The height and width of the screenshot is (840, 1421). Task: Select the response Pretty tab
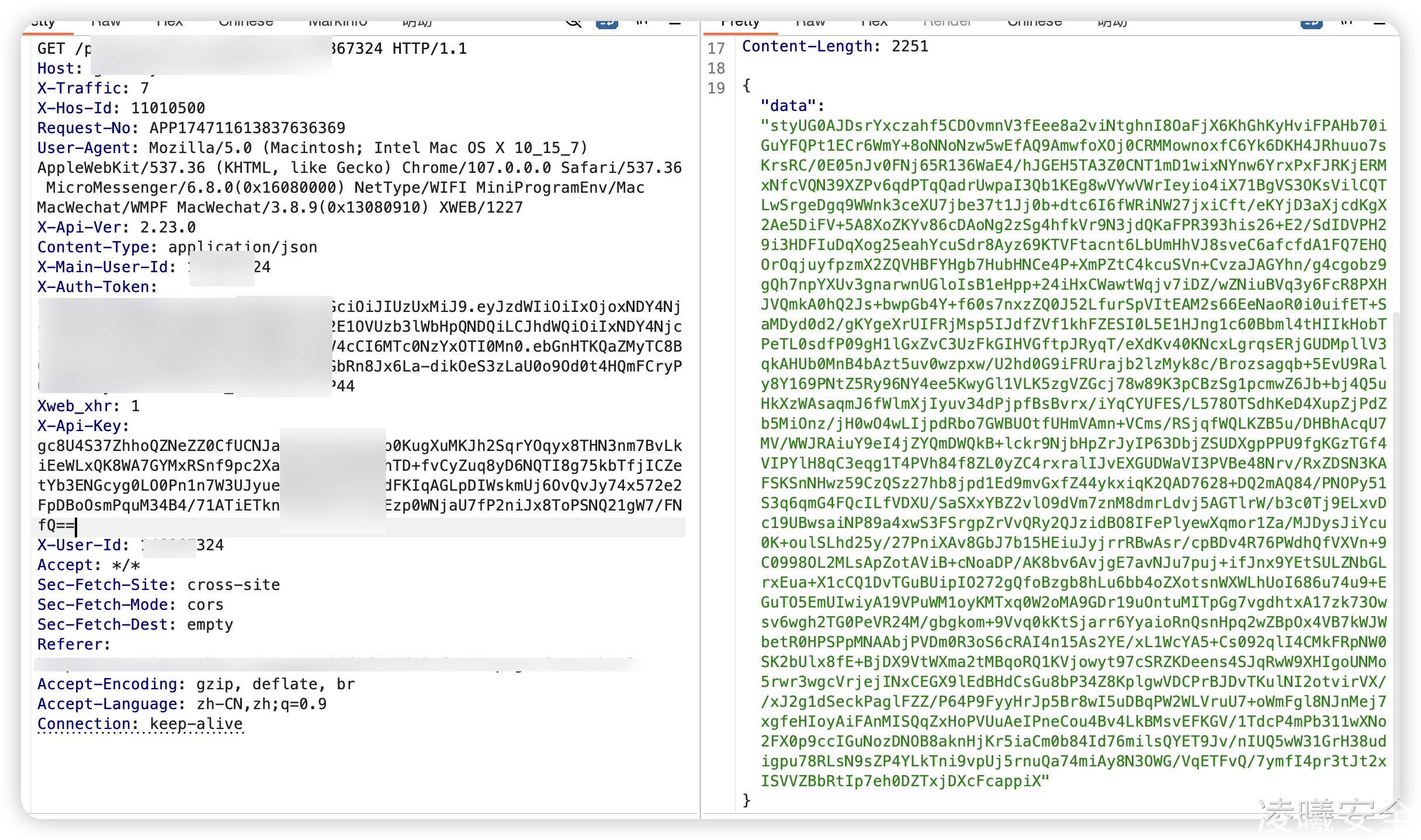click(x=740, y=23)
